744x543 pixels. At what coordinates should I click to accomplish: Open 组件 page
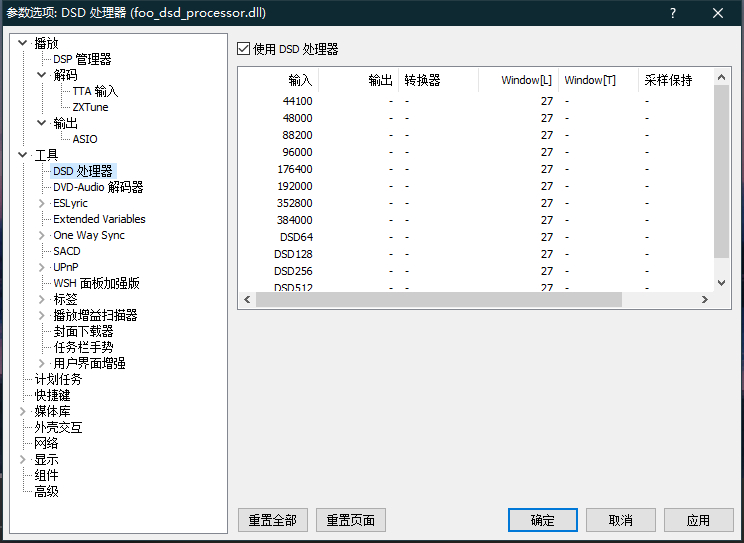click(46, 475)
